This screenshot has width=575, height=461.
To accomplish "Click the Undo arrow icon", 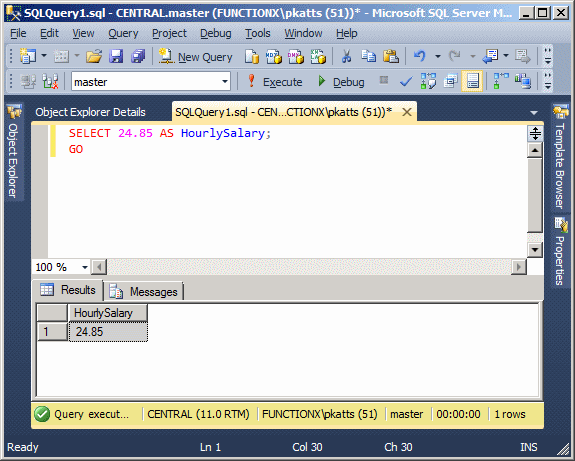I will 420,56.
